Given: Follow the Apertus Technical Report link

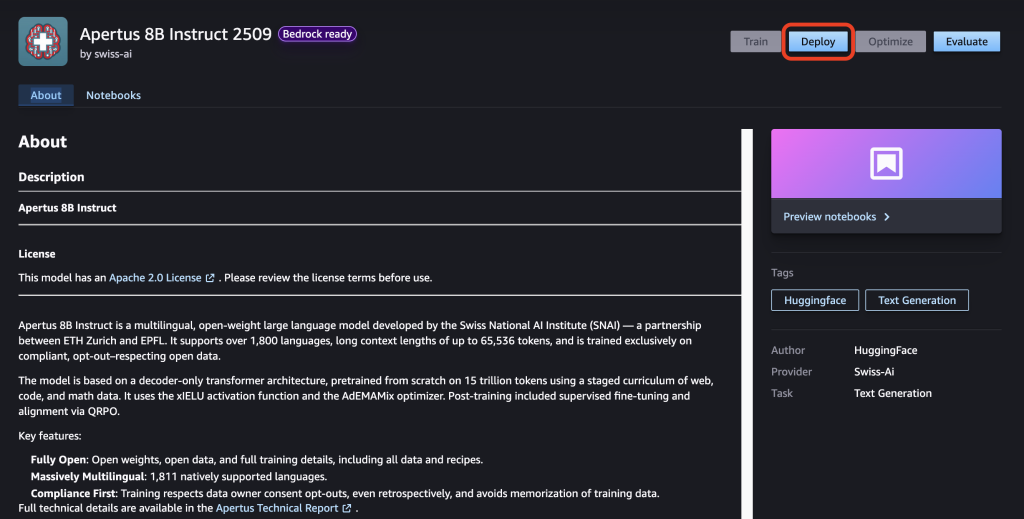Looking at the screenshot, I should 277,508.
